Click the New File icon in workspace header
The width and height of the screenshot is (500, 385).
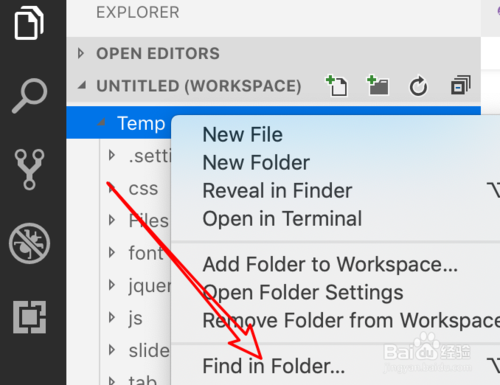337,86
